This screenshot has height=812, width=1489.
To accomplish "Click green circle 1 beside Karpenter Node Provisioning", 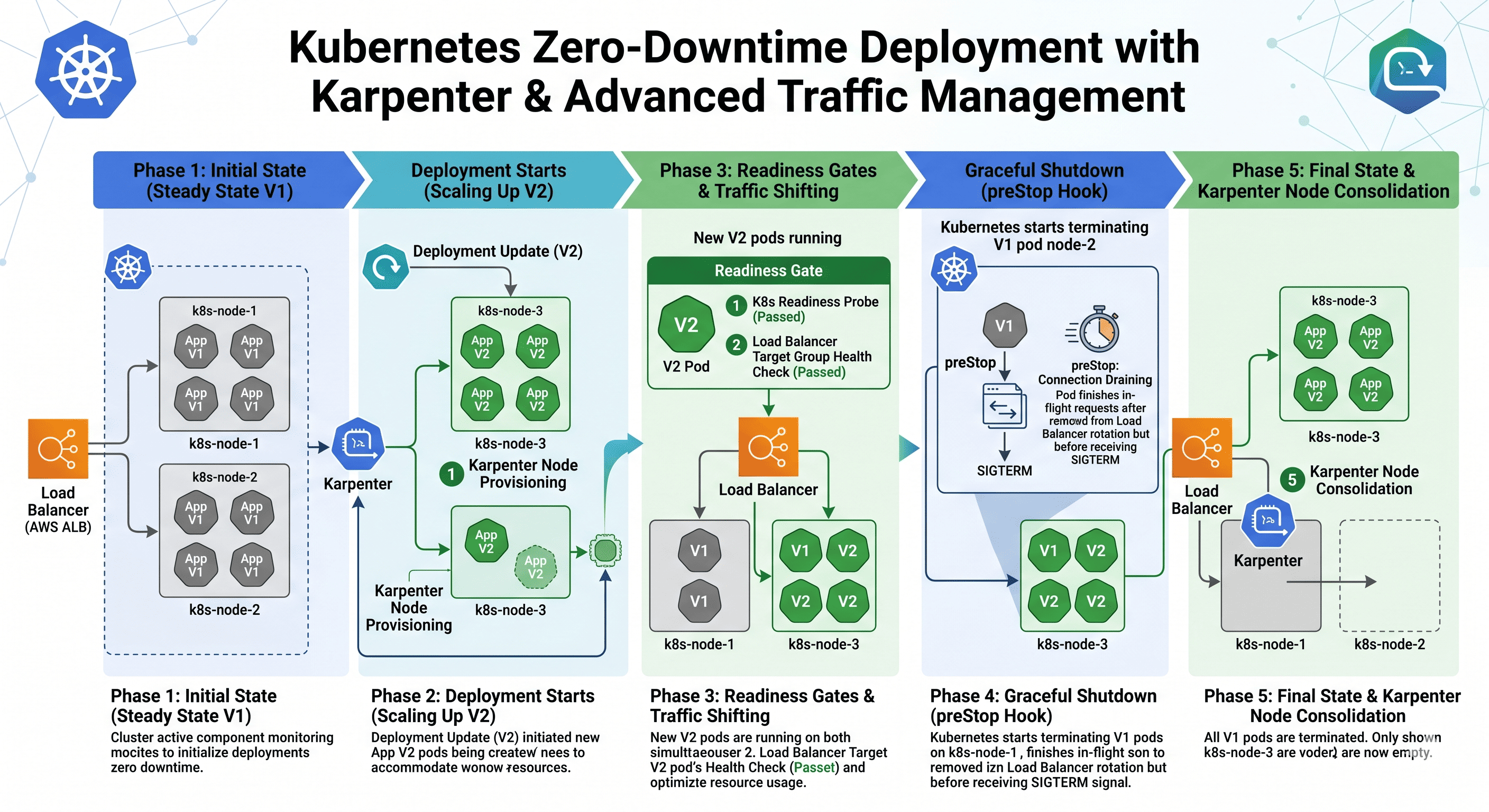I will [x=451, y=474].
